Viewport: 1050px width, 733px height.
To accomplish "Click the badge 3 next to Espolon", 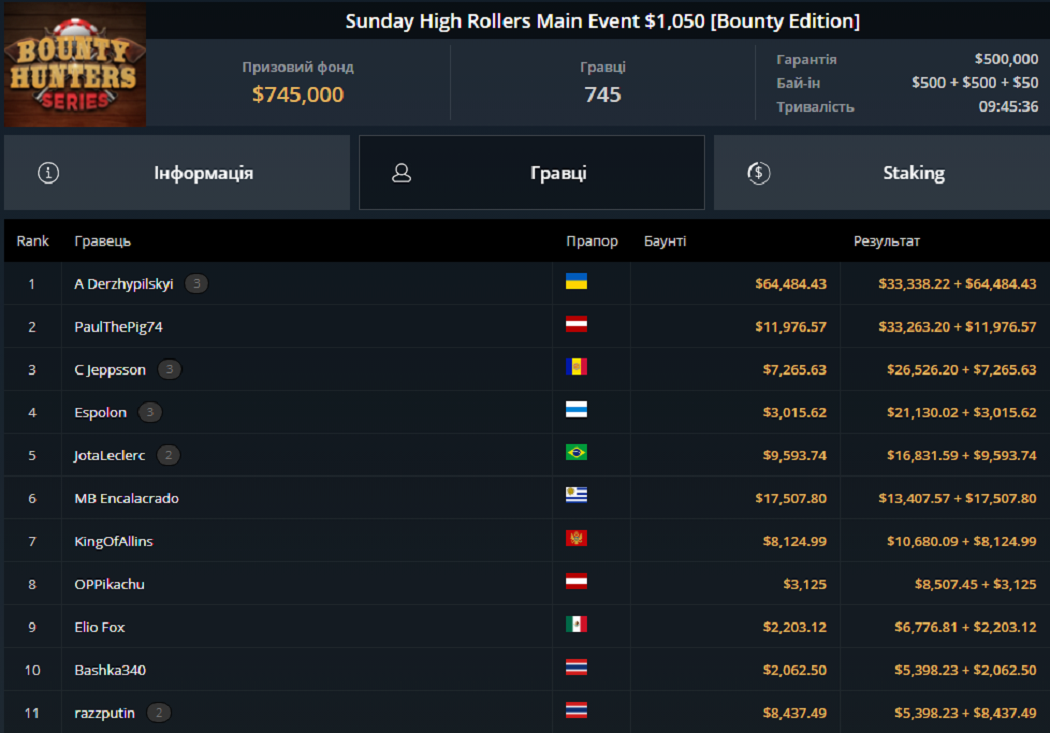I will pyautogui.click(x=150, y=412).
